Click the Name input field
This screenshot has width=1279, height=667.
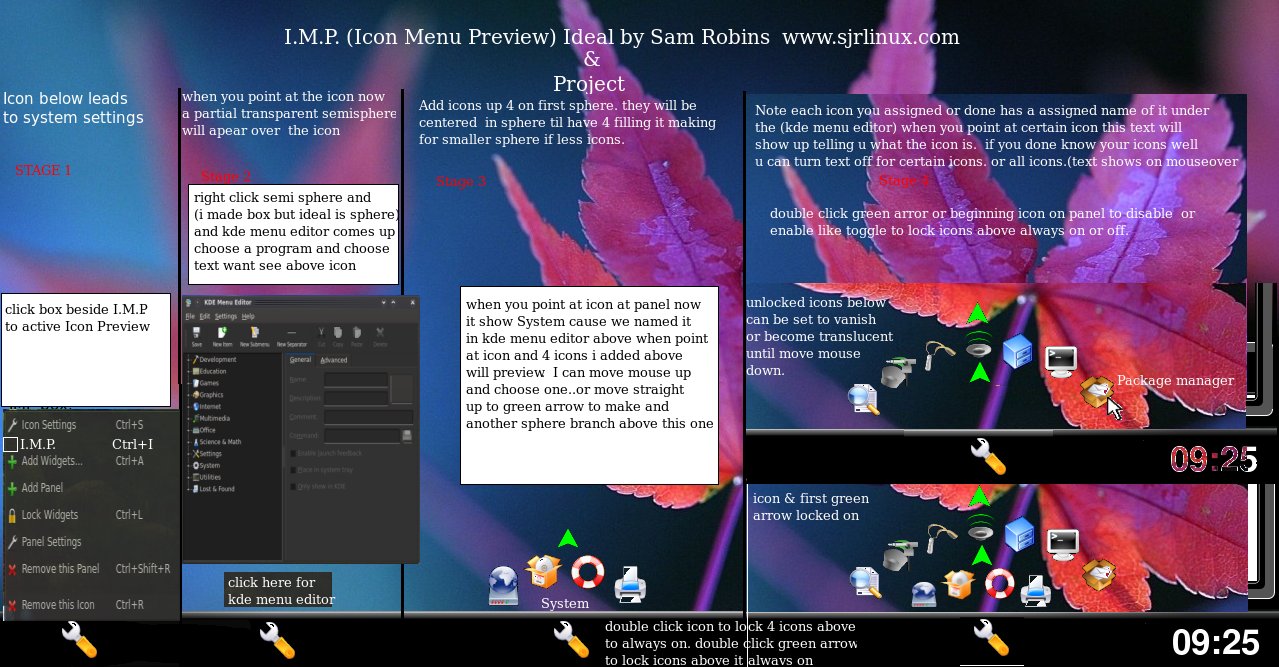356,380
